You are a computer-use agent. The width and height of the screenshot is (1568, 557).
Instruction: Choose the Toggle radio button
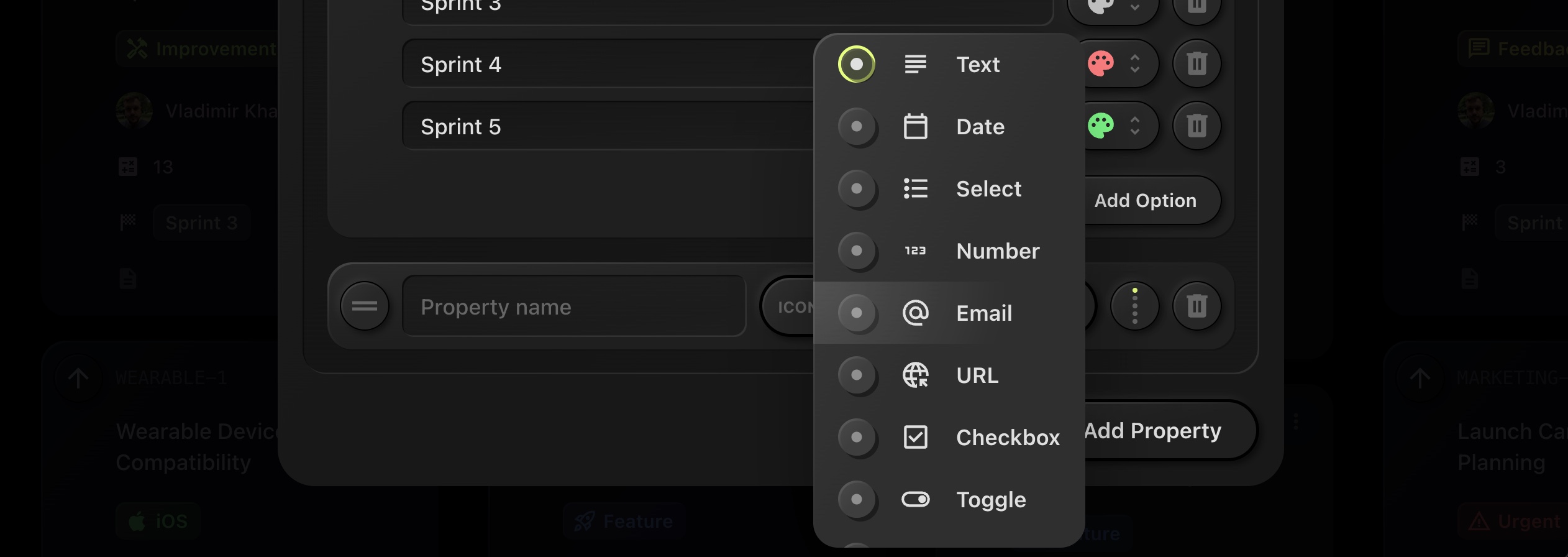click(x=857, y=499)
